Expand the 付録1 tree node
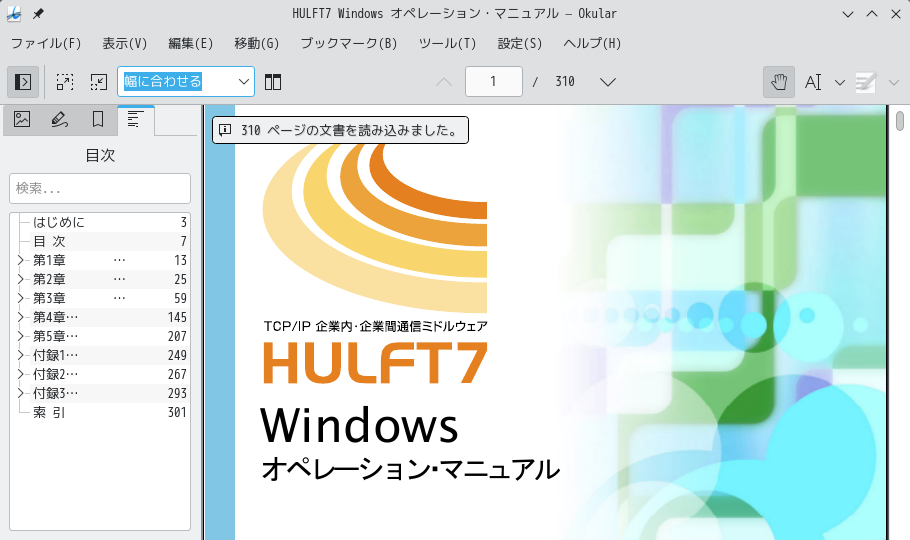Viewport: 910px width, 540px height. [21, 355]
